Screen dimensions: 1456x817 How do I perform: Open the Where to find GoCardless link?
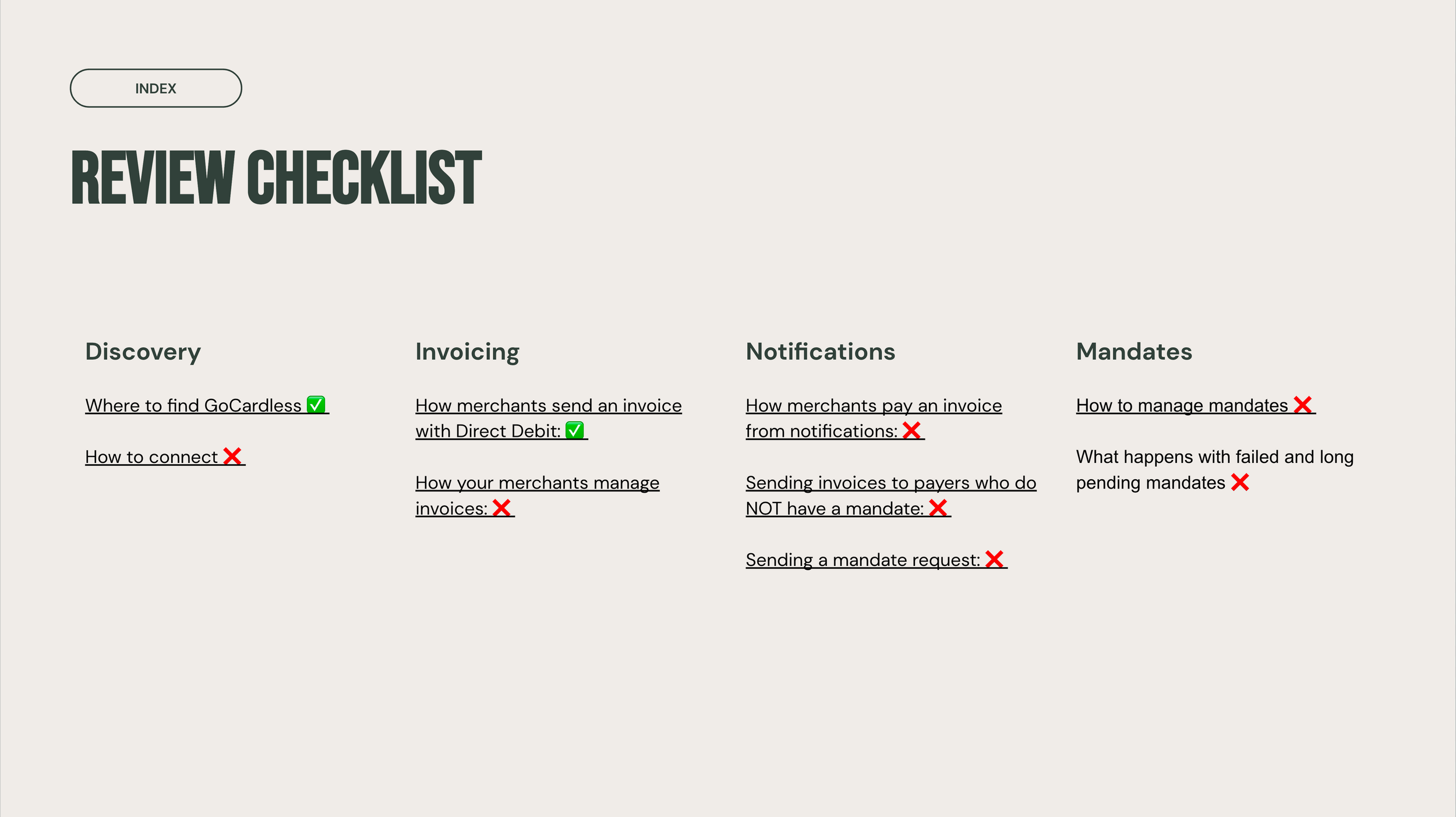207,405
